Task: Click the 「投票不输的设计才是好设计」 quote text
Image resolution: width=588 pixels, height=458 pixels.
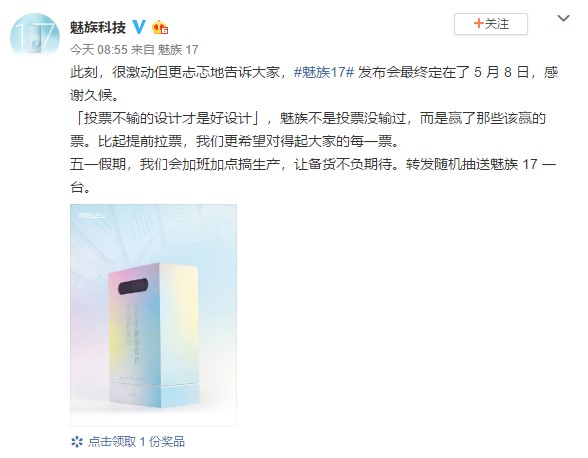Action: [x=168, y=119]
